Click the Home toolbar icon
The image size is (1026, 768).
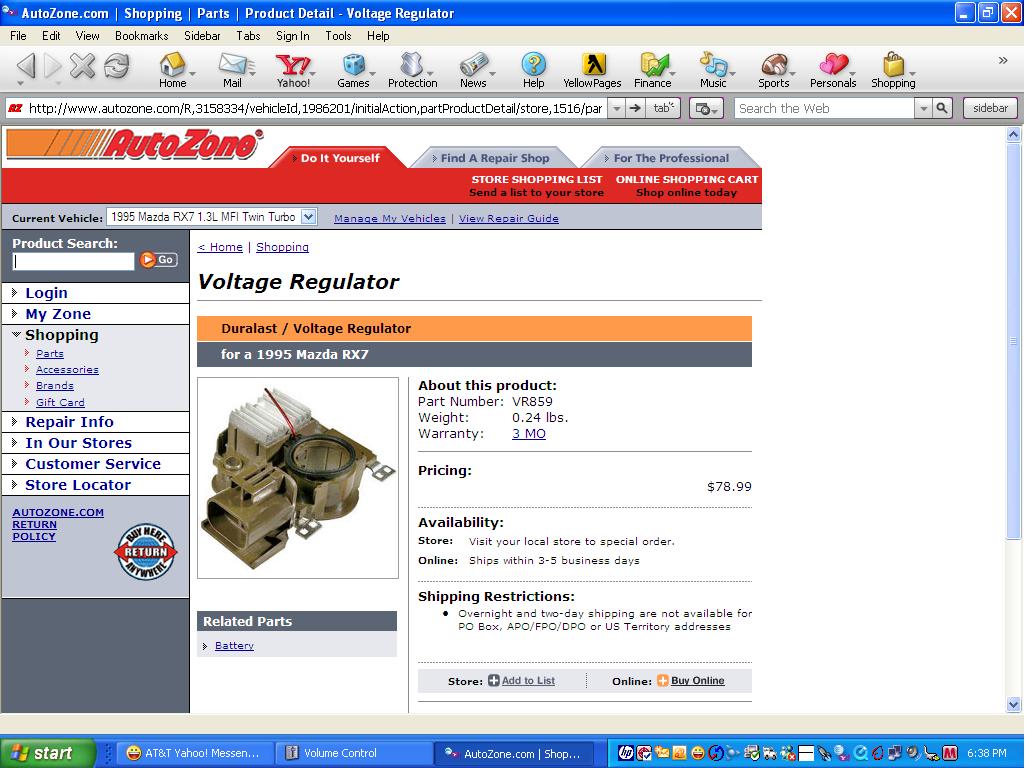coord(172,68)
